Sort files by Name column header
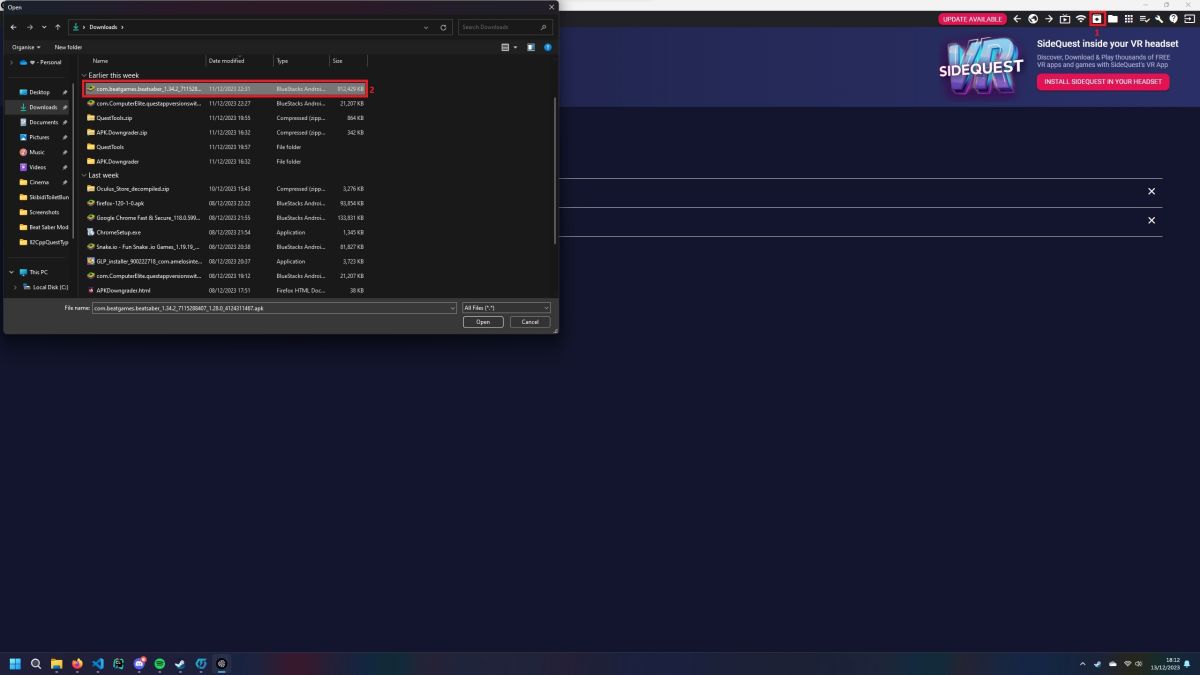 [x=100, y=61]
